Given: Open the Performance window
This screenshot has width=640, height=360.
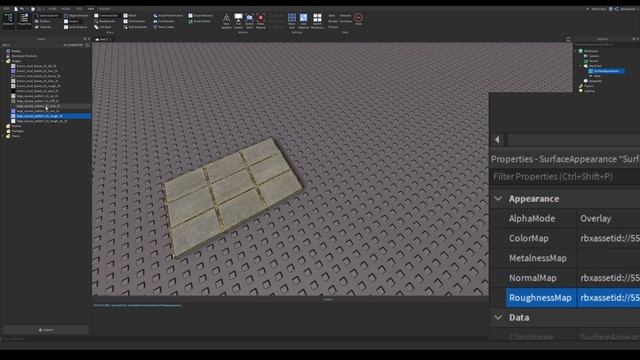Looking at the screenshot, I should [135, 21].
